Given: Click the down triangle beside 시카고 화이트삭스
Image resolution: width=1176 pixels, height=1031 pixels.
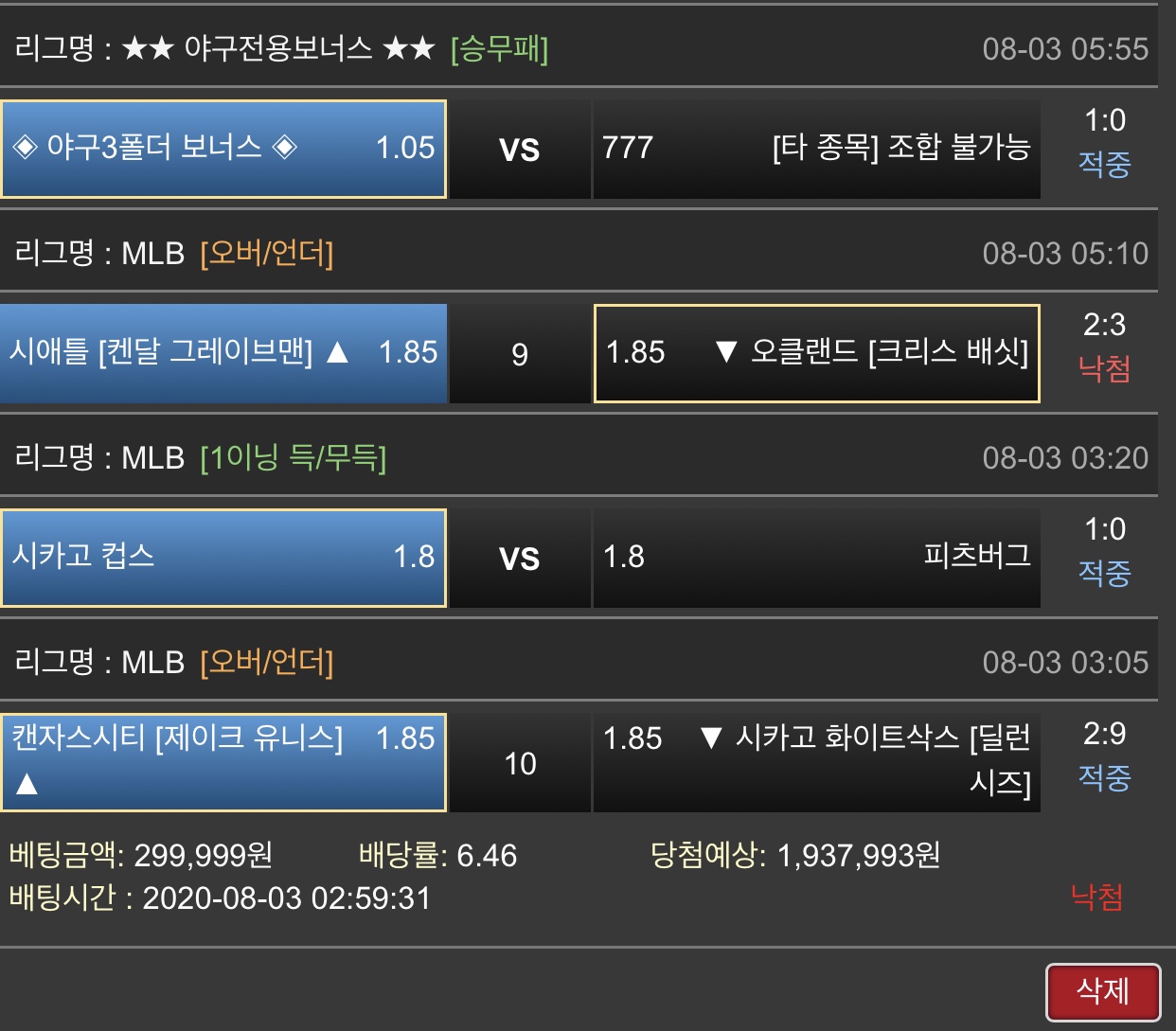Looking at the screenshot, I should coord(711,738).
